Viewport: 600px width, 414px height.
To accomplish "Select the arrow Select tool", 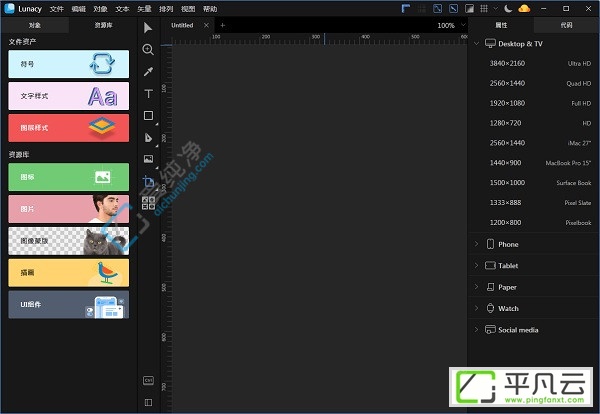I will (x=148, y=28).
